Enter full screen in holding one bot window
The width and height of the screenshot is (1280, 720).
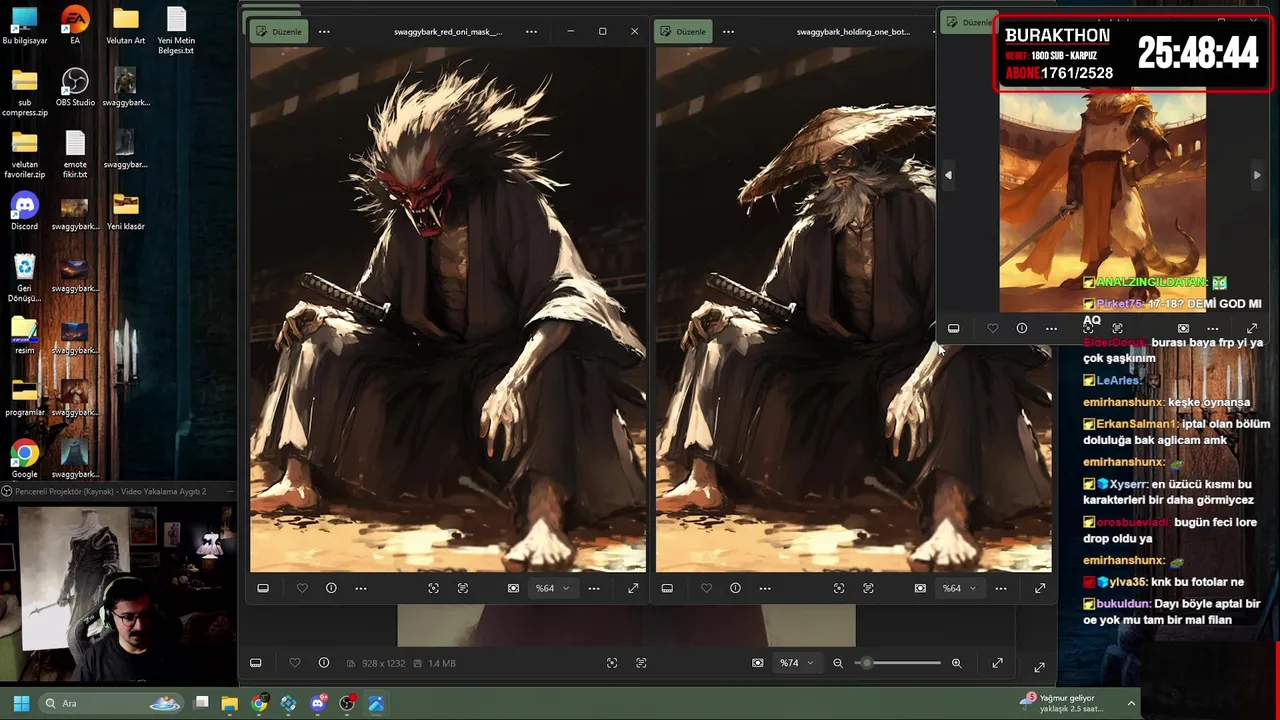tap(1040, 588)
